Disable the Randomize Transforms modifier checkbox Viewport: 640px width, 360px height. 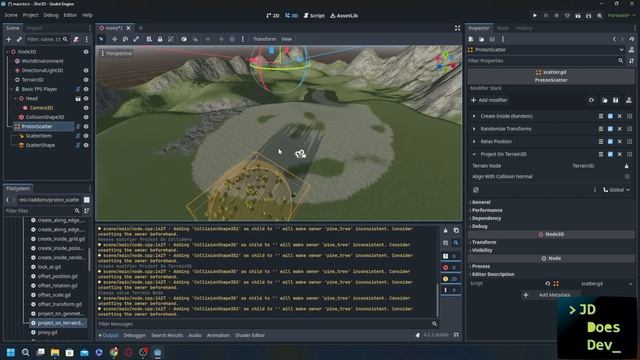coord(610,129)
